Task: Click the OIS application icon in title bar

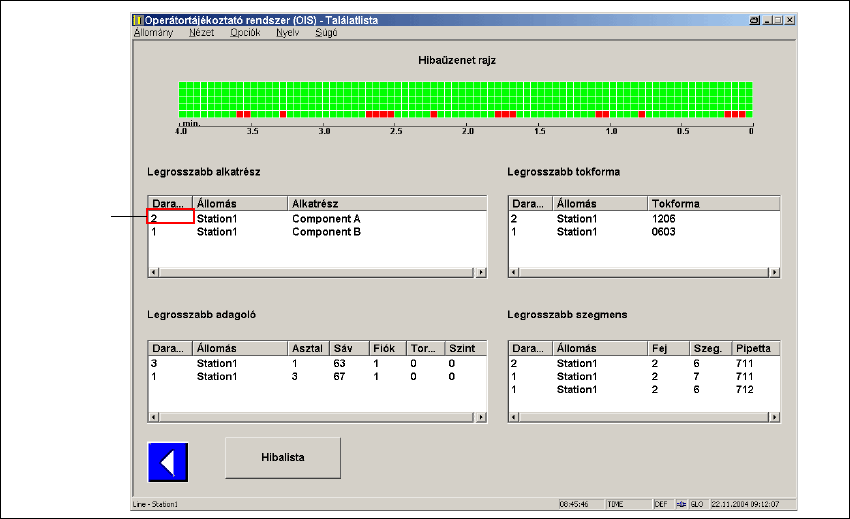Action: [x=139, y=20]
